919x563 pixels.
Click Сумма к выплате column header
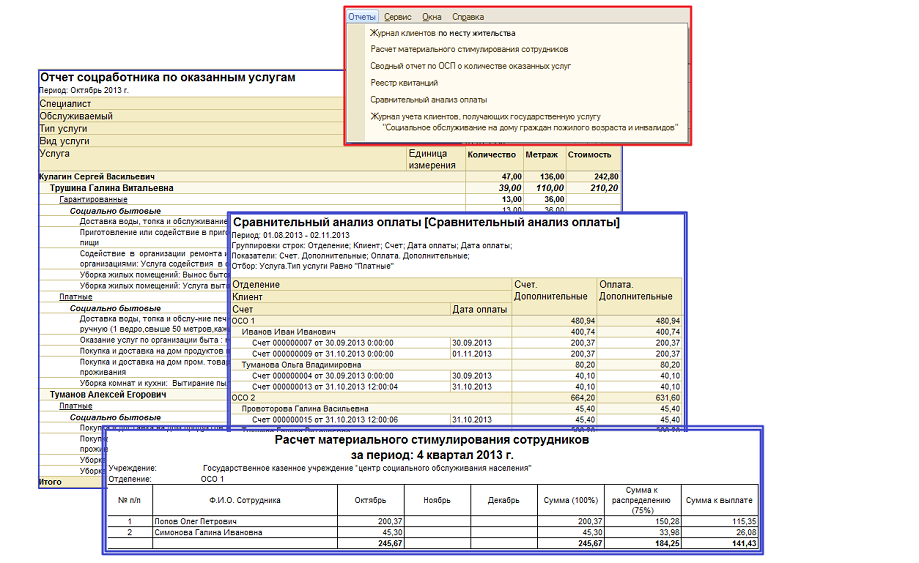pos(719,500)
